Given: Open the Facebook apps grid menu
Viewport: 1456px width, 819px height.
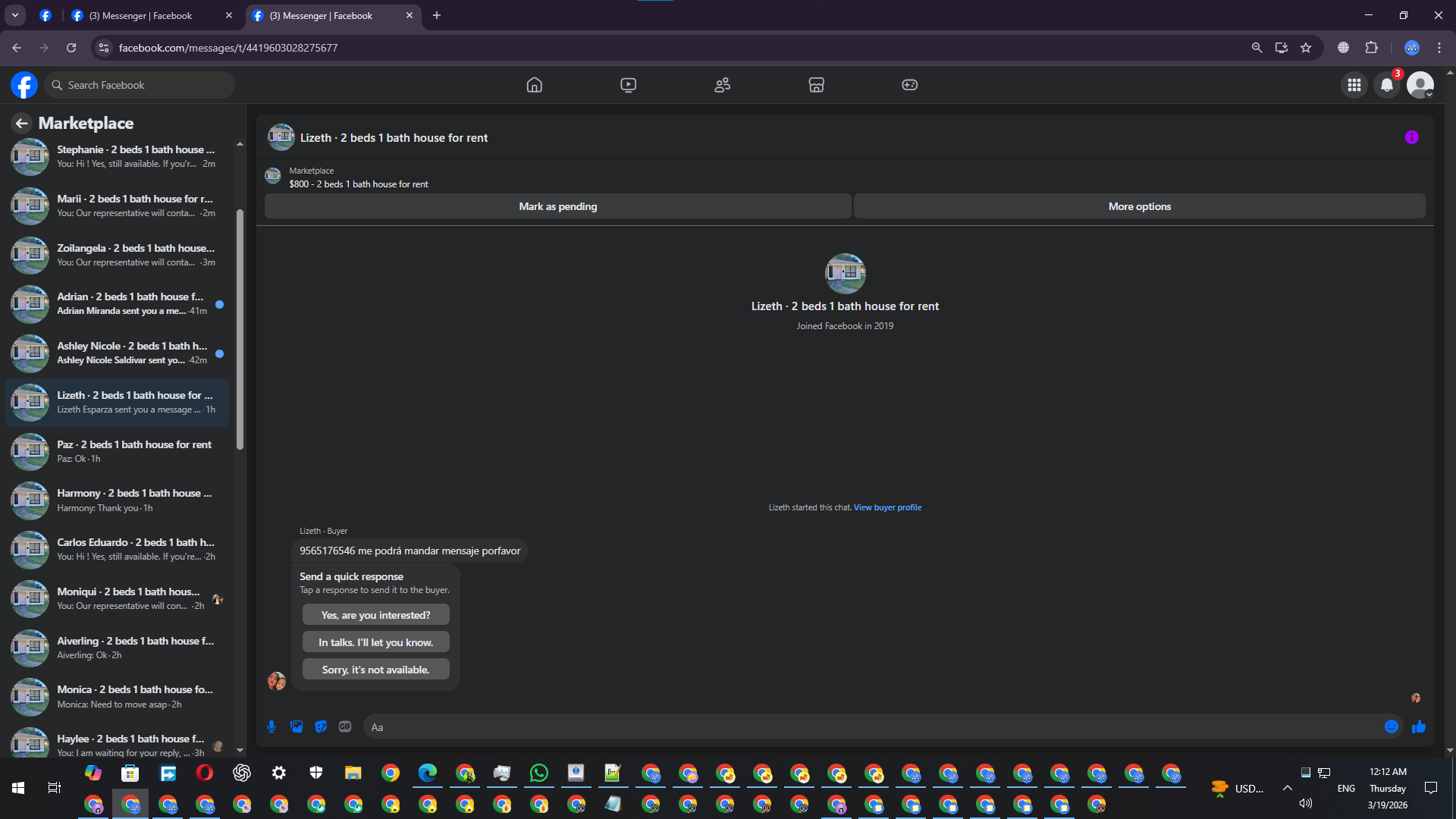Looking at the screenshot, I should [x=1354, y=85].
